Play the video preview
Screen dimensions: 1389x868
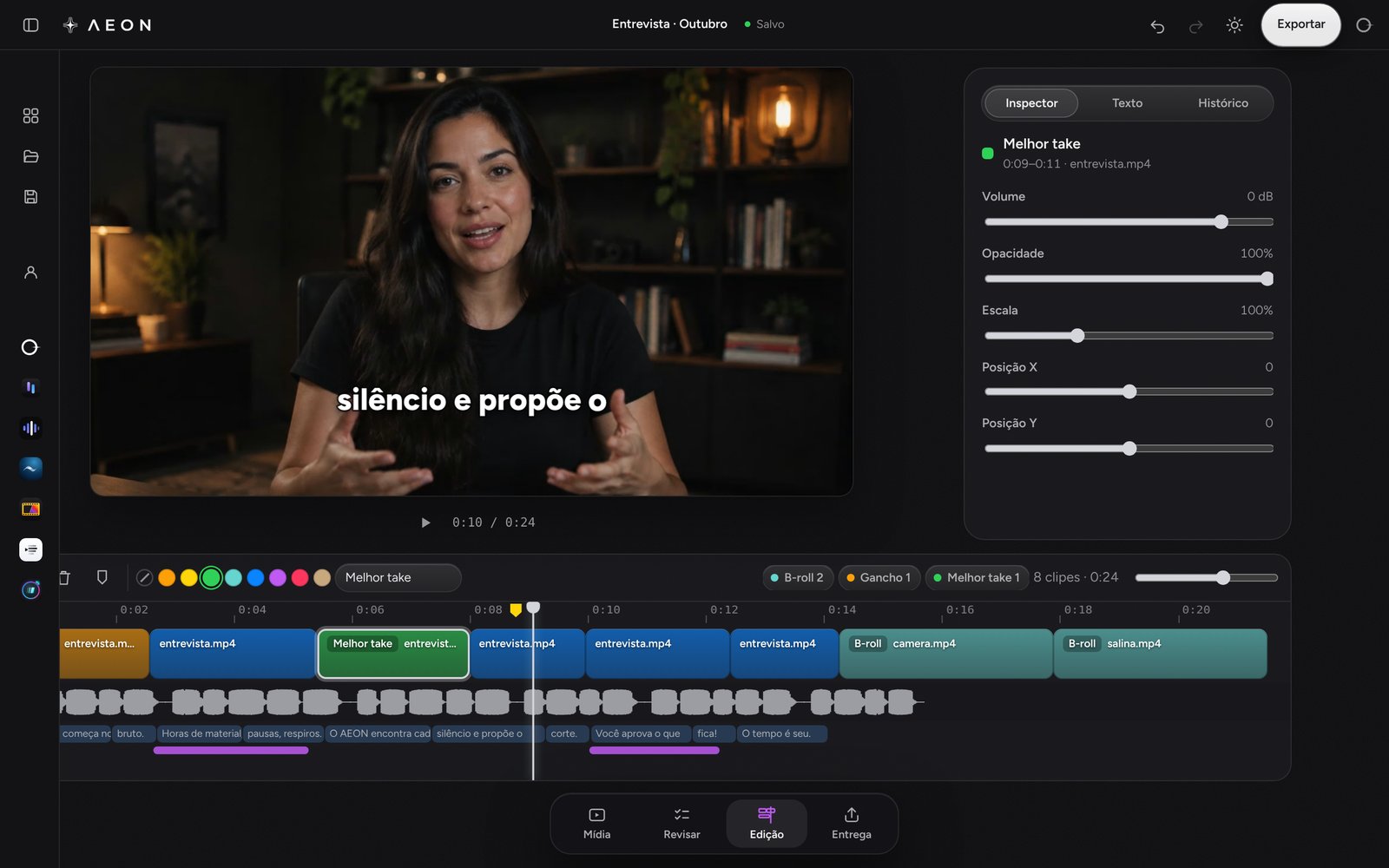click(425, 523)
